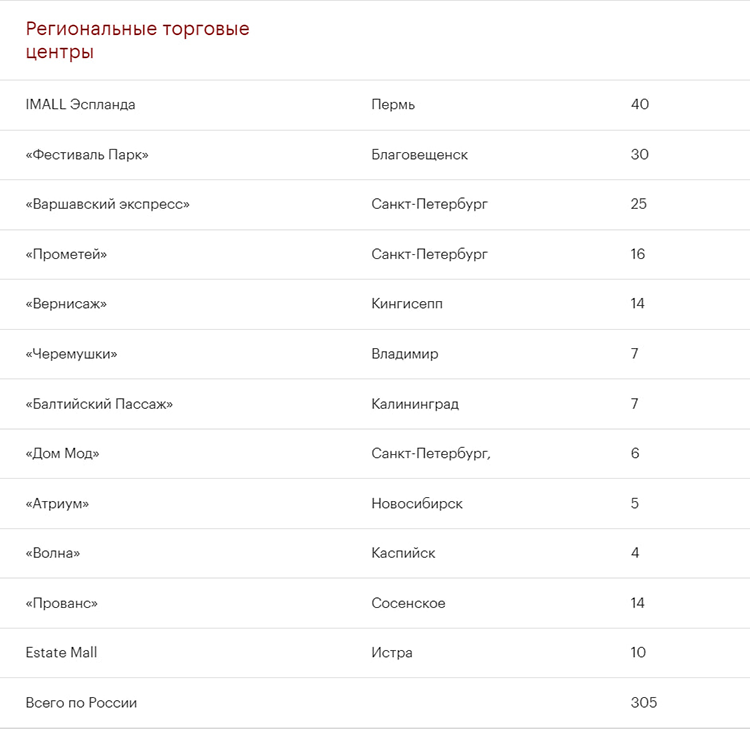This screenshot has width=750, height=729.
Task: Click «Фестиваль Парк» in the table
Action: click(87, 155)
